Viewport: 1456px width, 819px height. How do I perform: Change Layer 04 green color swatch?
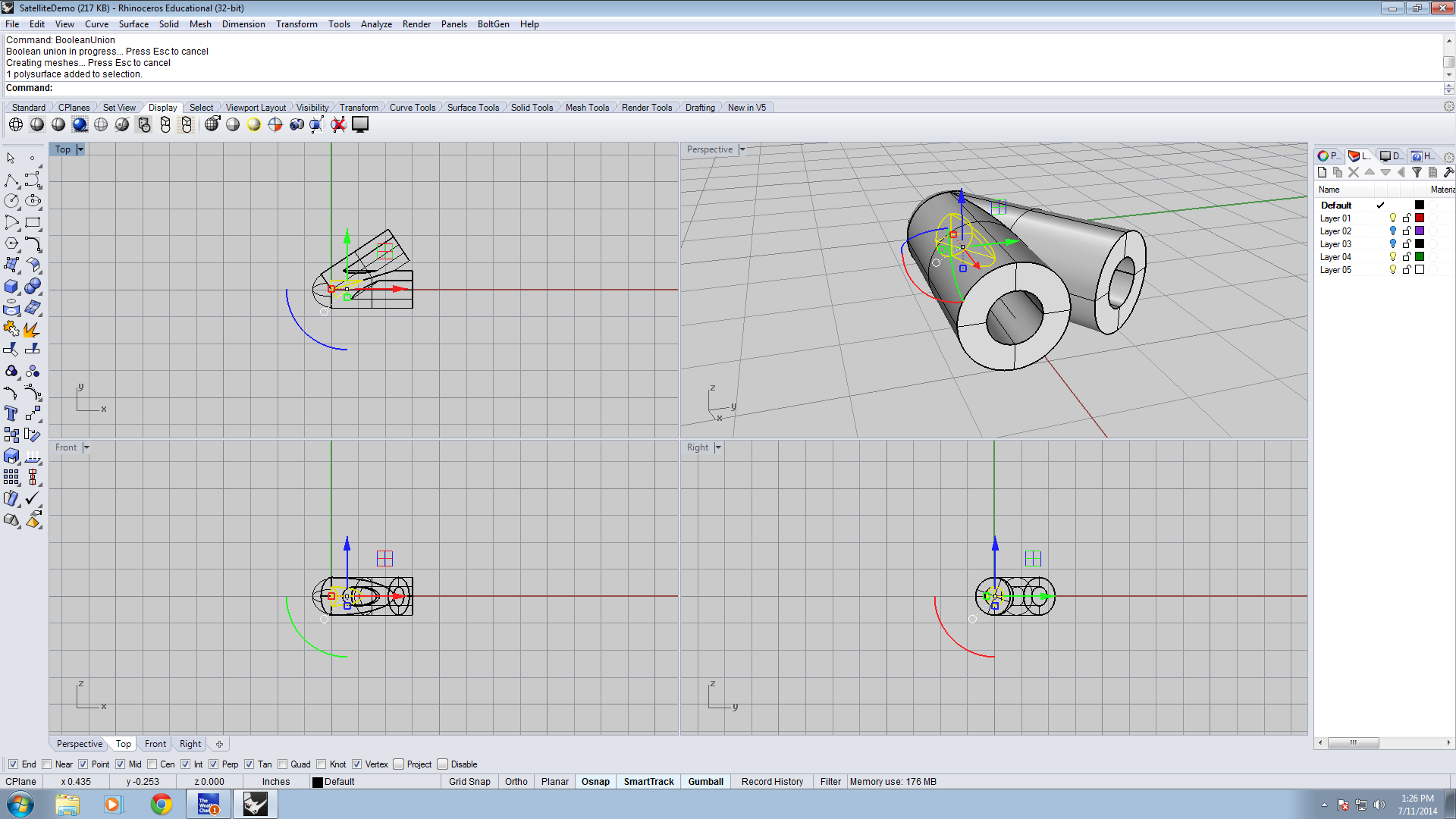click(x=1420, y=257)
